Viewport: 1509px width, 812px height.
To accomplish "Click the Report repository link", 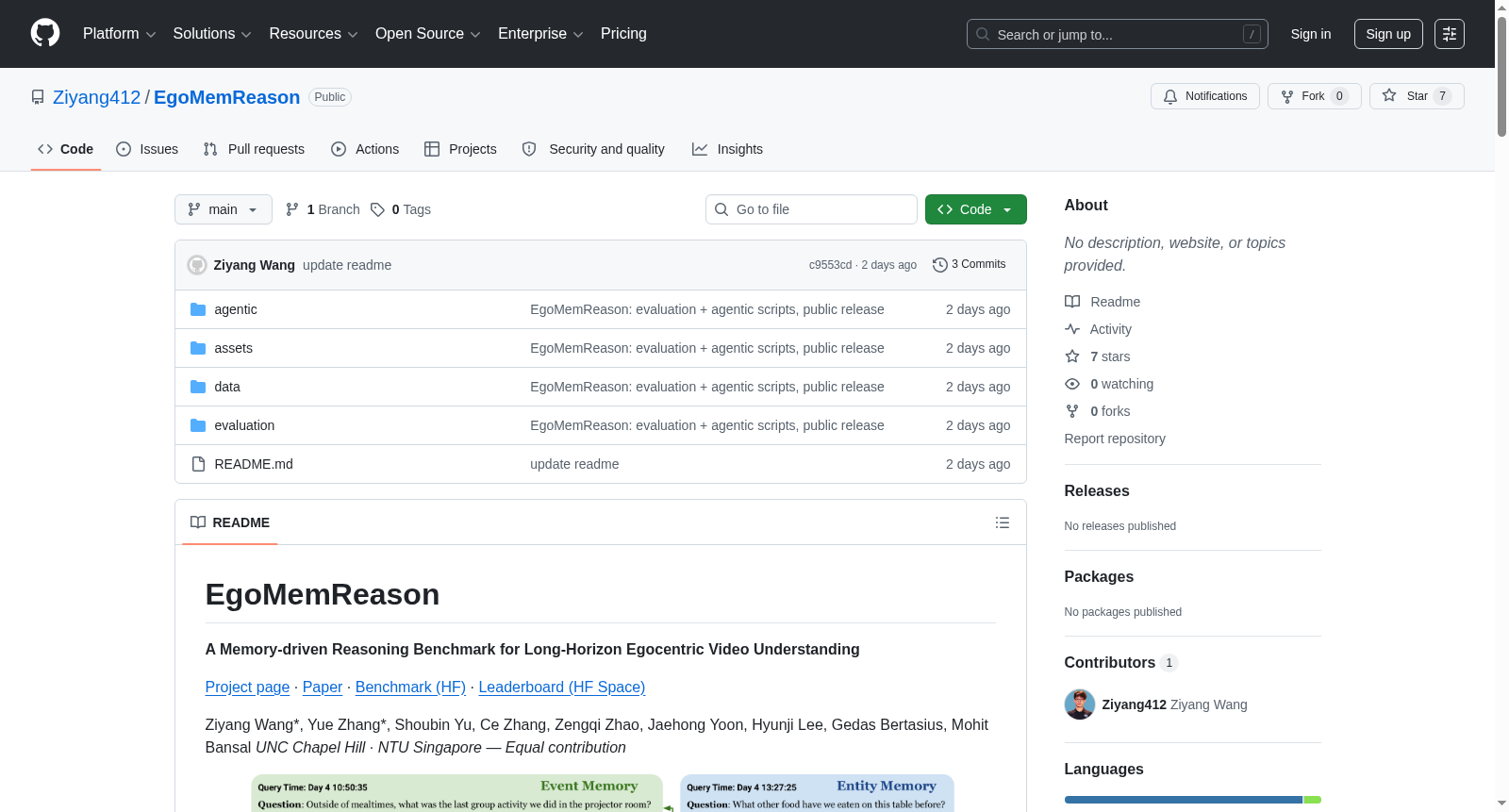I will (1115, 439).
